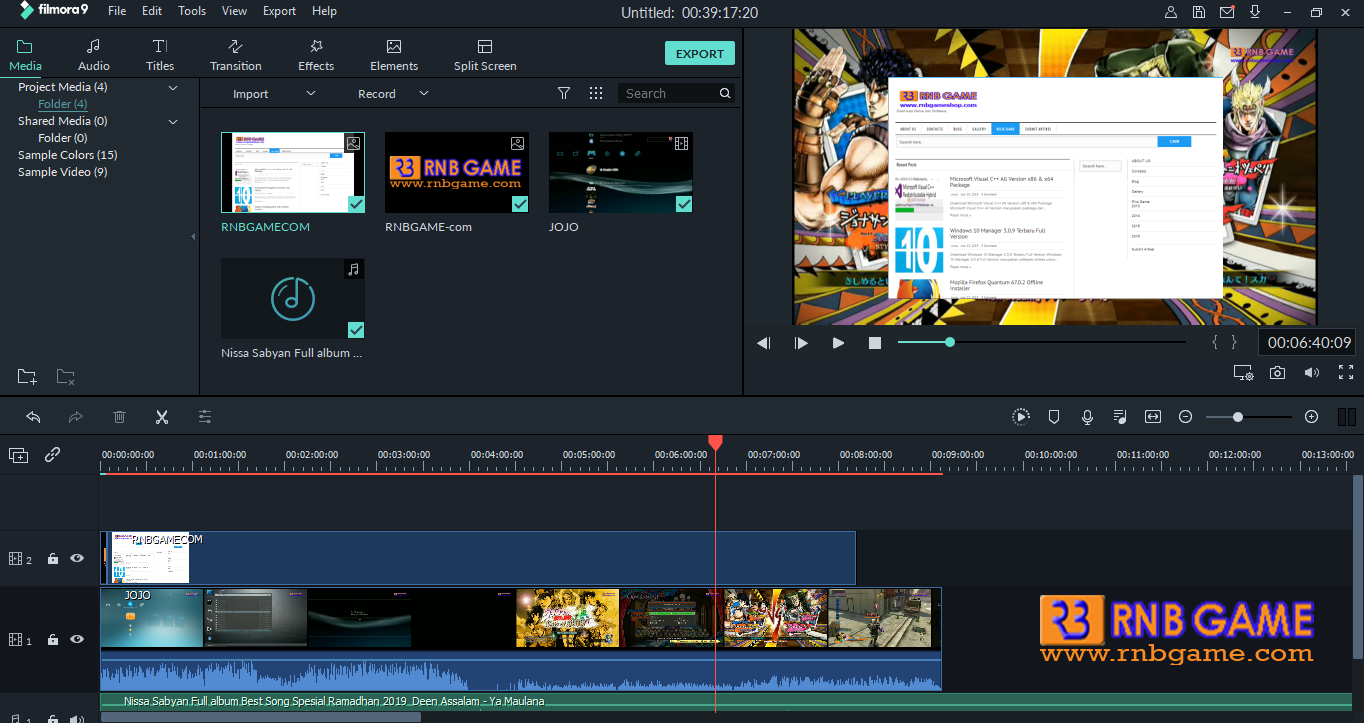Step forward one frame in the preview
This screenshot has height=723, width=1364.
(x=801, y=343)
